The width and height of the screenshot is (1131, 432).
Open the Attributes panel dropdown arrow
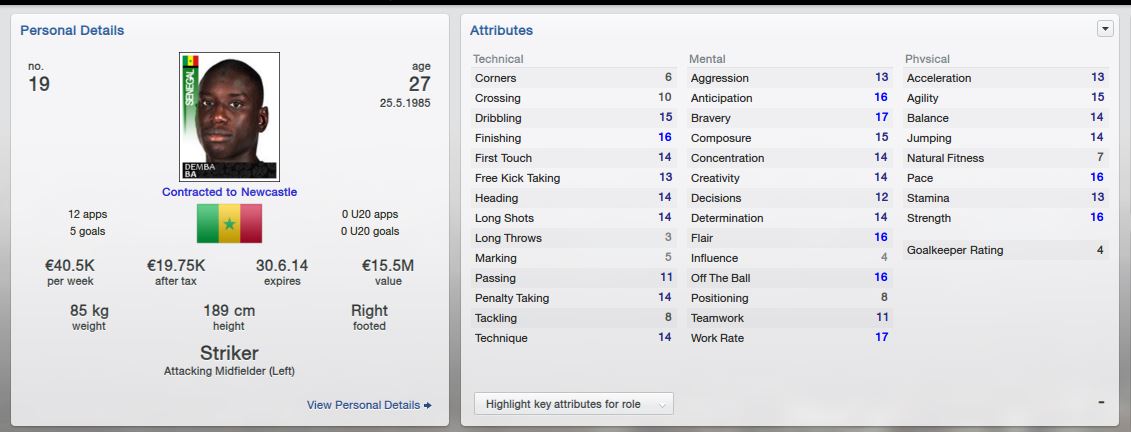point(1105,29)
